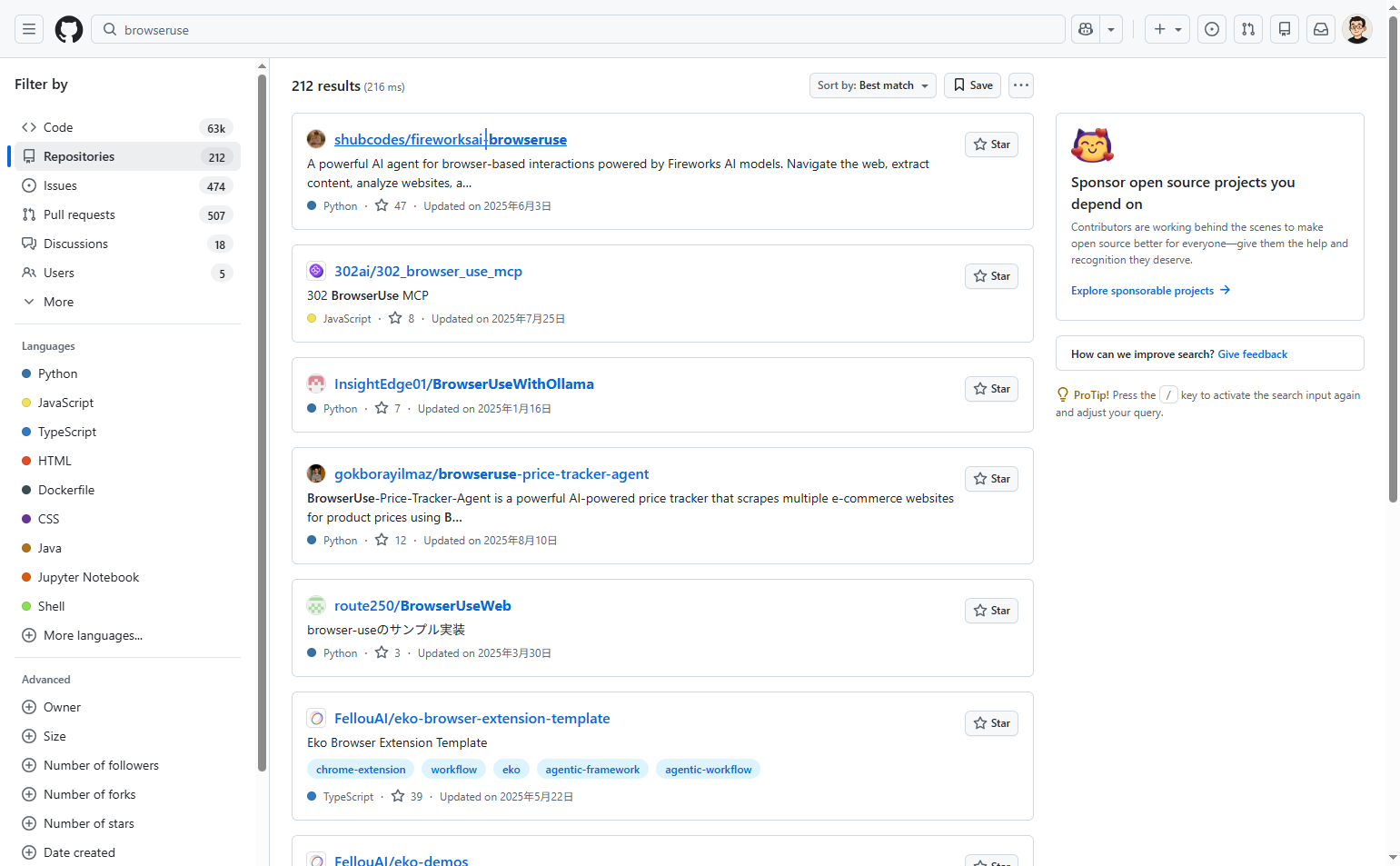Star gokborayilmaz browseruse-price-tracker-agent repository

pos(991,479)
